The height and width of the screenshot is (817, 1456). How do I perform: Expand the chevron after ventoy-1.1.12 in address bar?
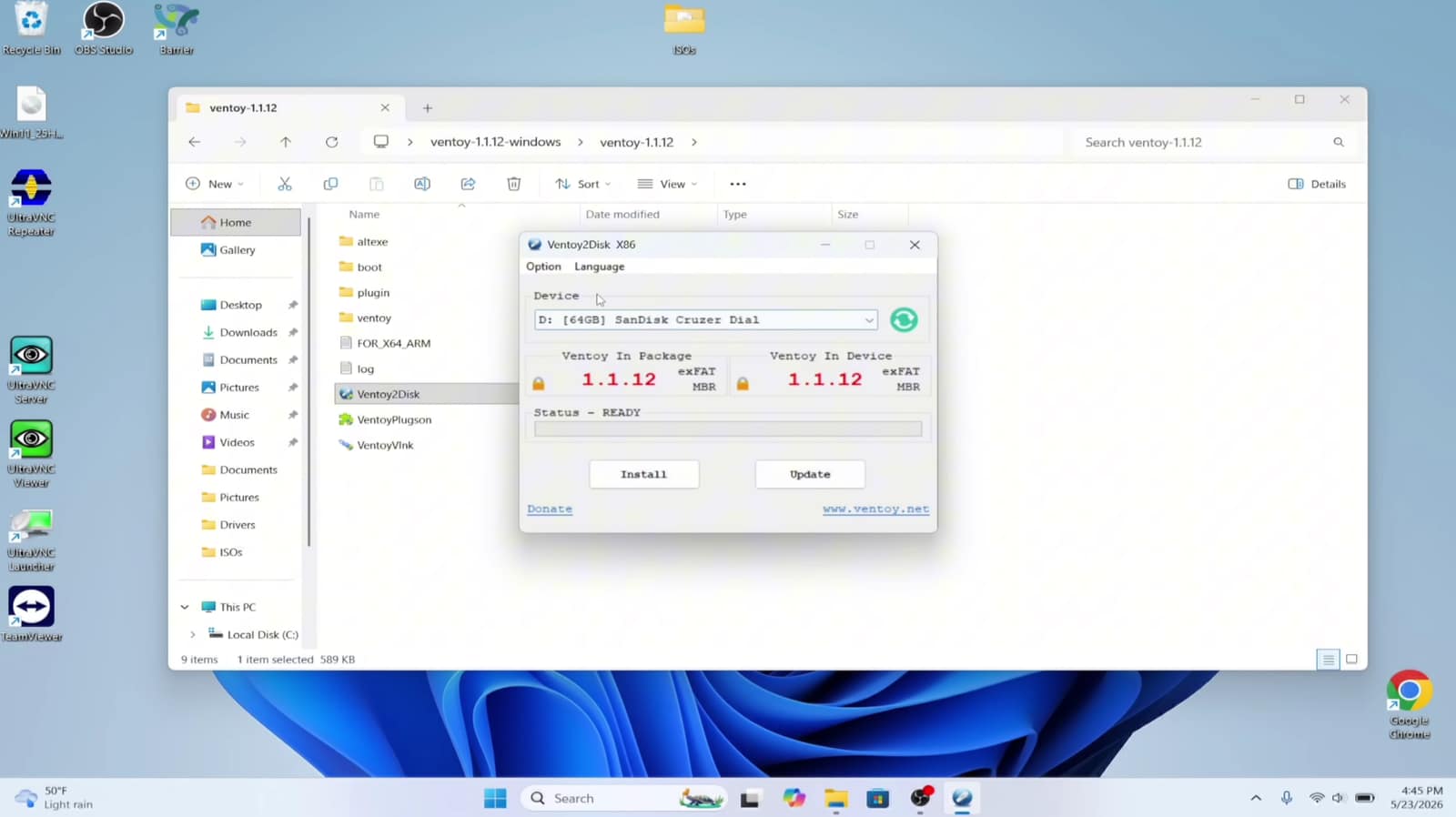coord(694,142)
